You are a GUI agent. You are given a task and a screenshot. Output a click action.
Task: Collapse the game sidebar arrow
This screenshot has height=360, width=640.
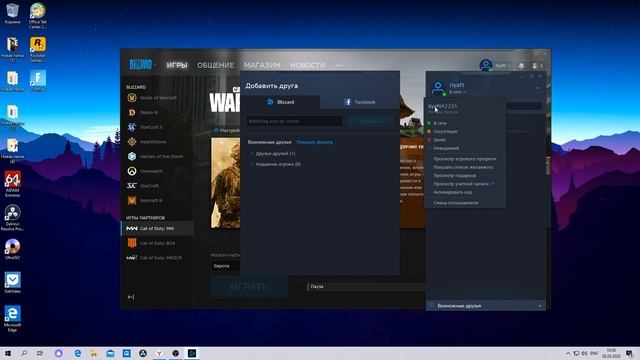click(x=131, y=297)
